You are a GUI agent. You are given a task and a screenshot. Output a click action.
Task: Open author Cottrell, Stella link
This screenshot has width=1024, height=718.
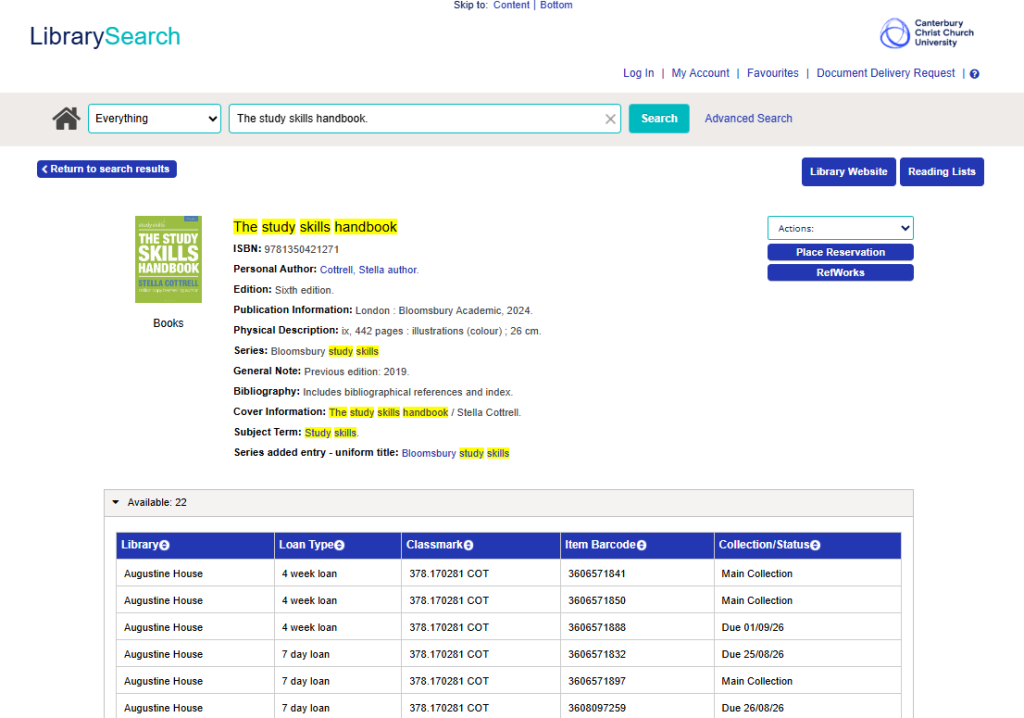pyautogui.click(x=369, y=270)
